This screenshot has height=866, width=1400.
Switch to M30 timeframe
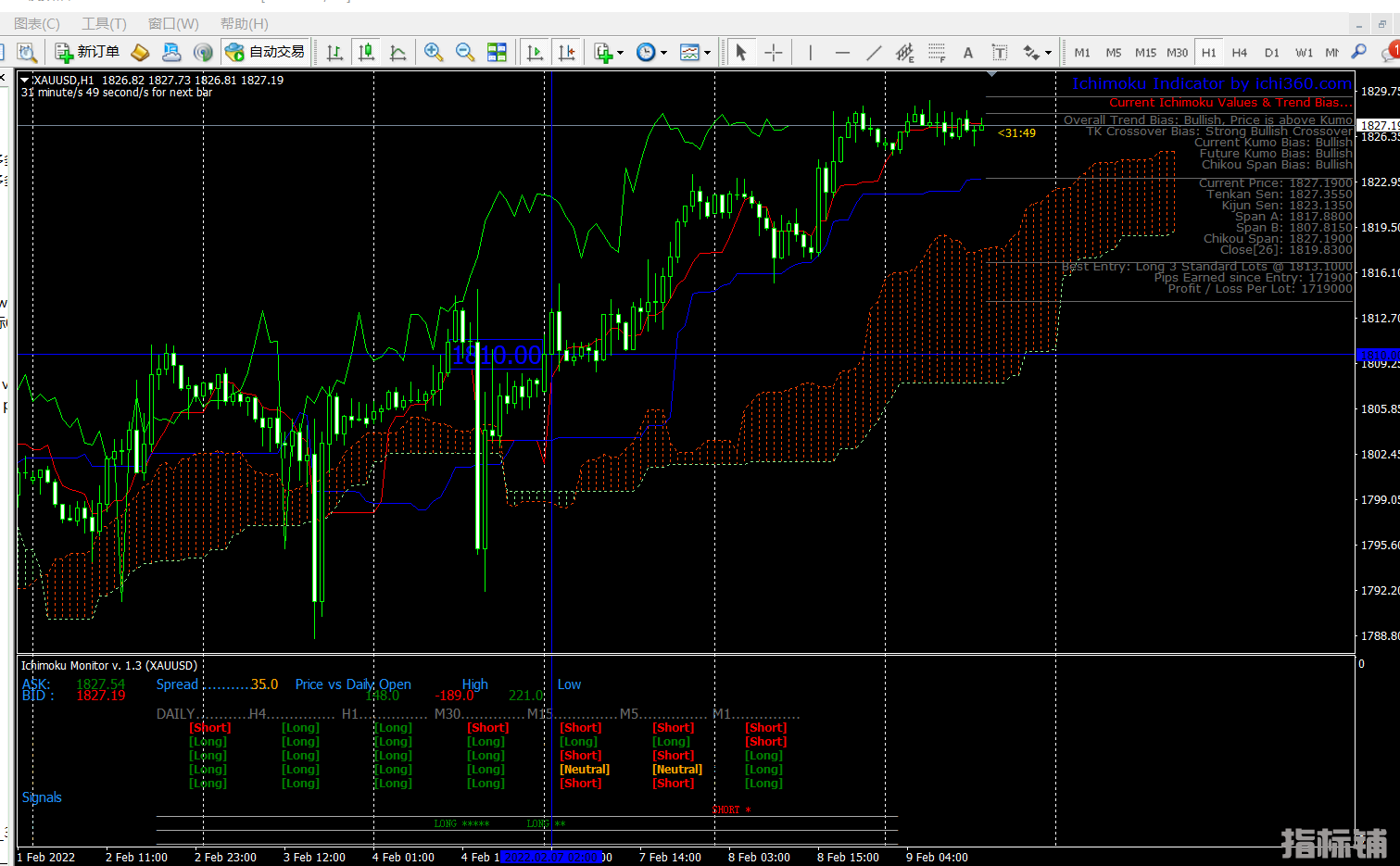point(1177,53)
